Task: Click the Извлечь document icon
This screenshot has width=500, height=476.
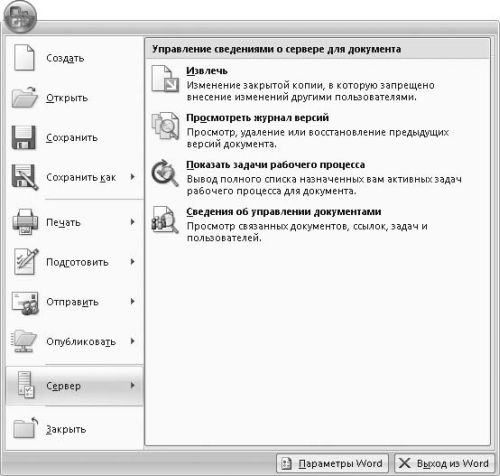Action: tap(165, 79)
